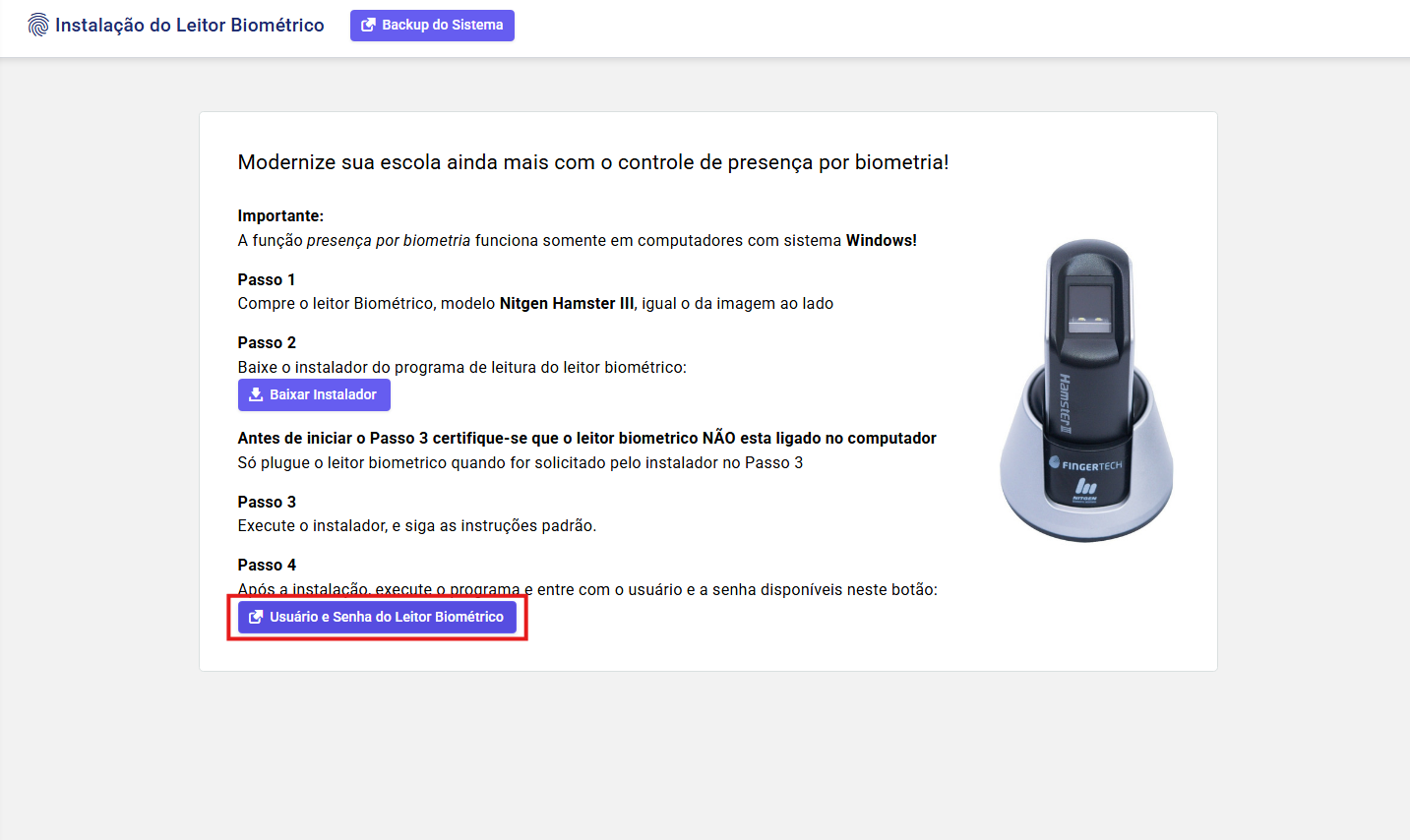Click the Passo 1 heading
Viewport: 1410px width, 840px height.
pyautogui.click(x=267, y=280)
